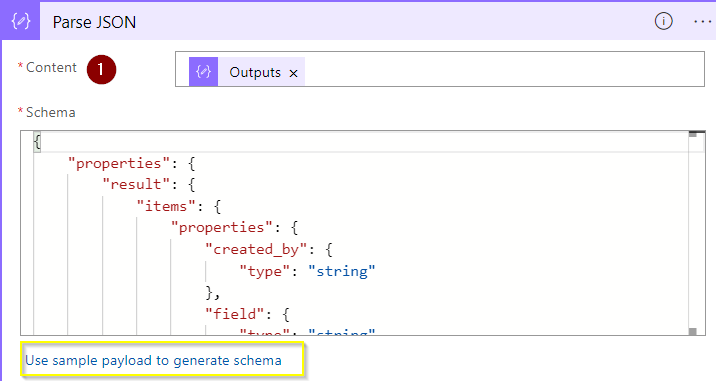The height and width of the screenshot is (381, 716).
Task: Click the Parse JSON action icon
Action: tap(21, 21)
